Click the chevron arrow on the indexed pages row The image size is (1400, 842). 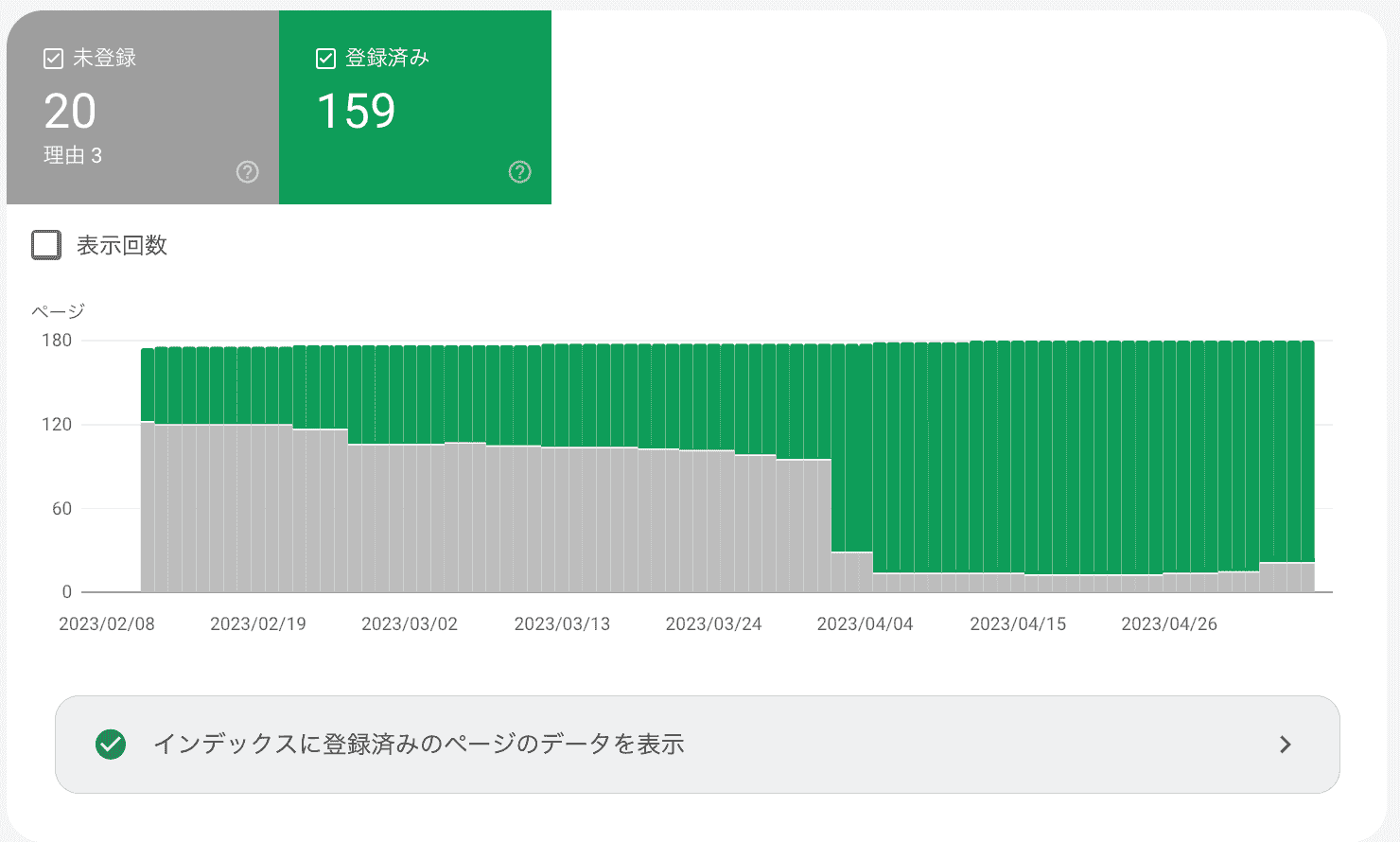(x=1285, y=745)
